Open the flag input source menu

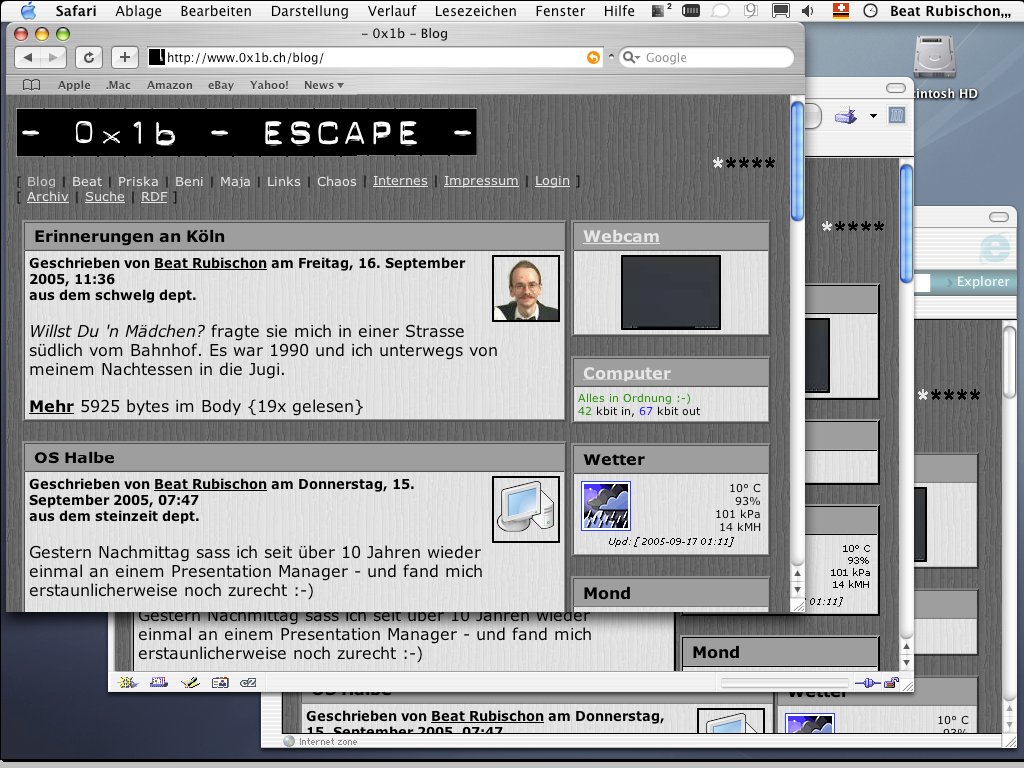tap(841, 10)
